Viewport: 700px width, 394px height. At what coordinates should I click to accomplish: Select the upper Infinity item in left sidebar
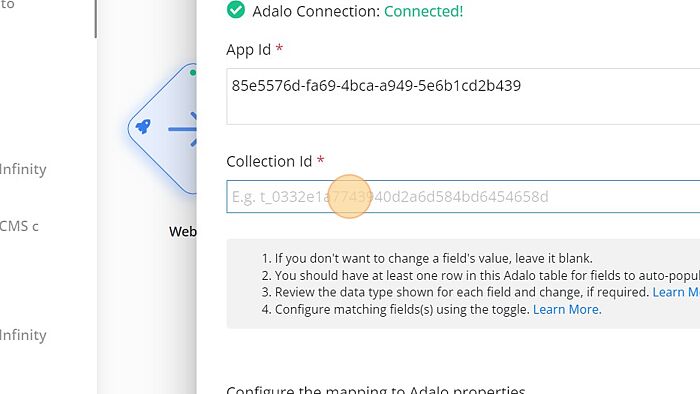pyautogui.click(x=23, y=170)
